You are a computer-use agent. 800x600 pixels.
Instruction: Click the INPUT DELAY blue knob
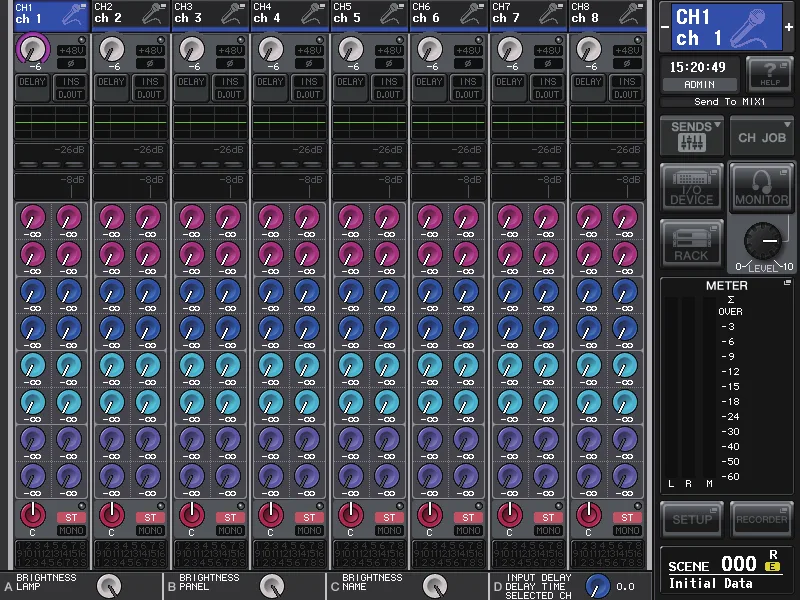click(597, 586)
